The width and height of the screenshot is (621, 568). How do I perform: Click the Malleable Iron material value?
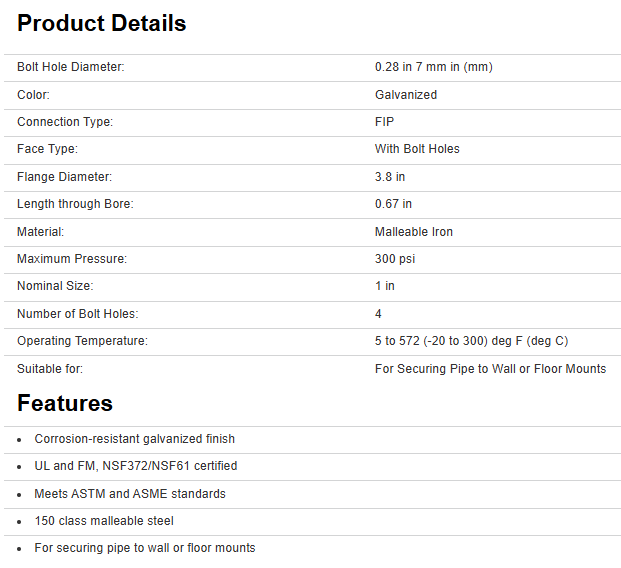413,232
